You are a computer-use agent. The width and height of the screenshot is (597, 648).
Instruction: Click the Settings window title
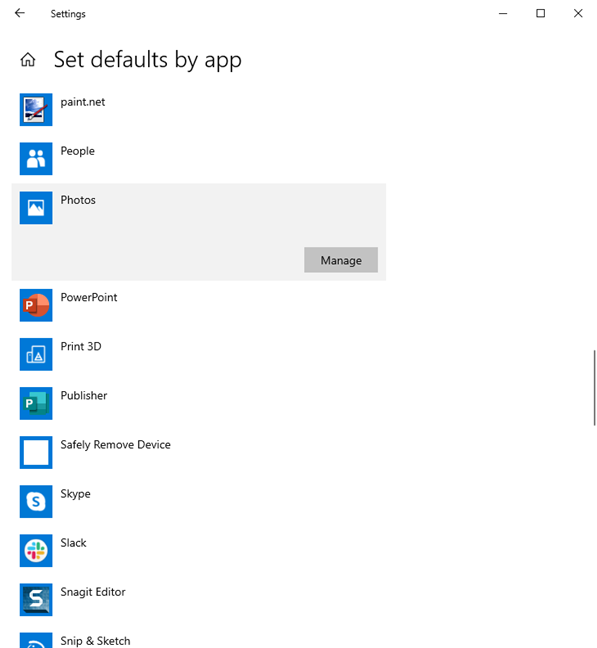tap(68, 14)
